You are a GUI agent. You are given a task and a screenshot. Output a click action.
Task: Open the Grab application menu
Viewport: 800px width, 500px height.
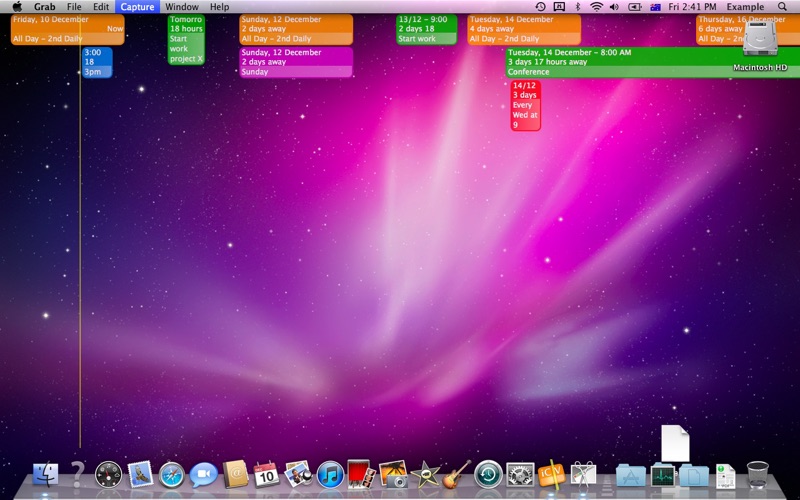[44, 7]
